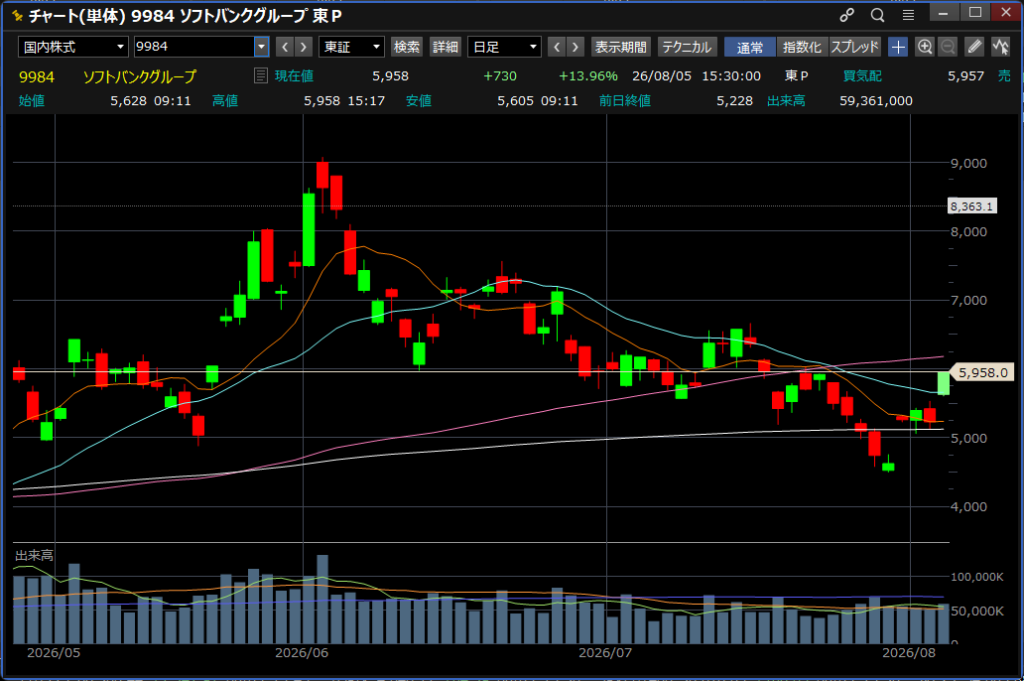Image resolution: width=1024 pixels, height=681 pixels.
Task: Open the hamburger menu icon in title bar
Action: click(x=908, y=14)
